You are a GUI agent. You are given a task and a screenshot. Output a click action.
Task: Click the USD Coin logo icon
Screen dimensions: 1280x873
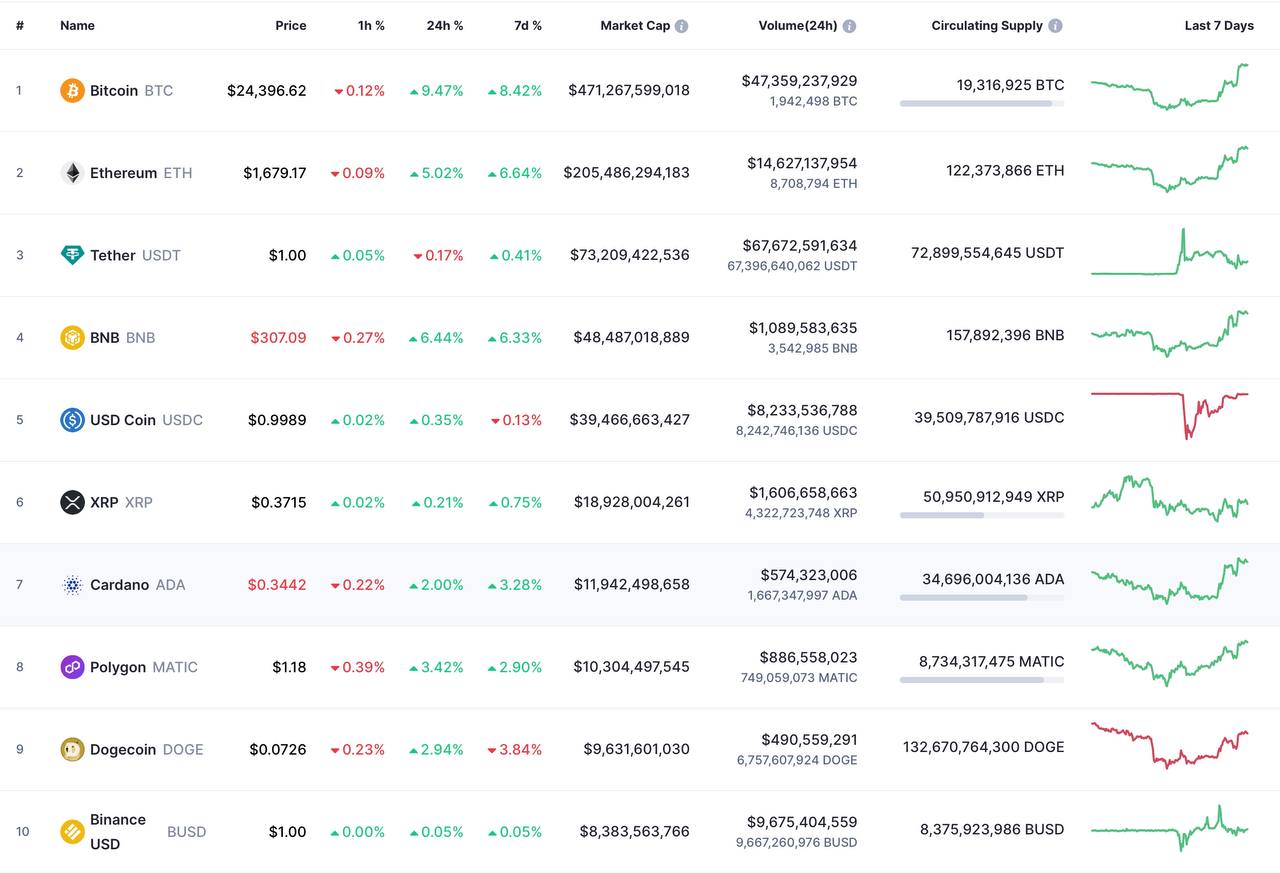tap(72, 420)
